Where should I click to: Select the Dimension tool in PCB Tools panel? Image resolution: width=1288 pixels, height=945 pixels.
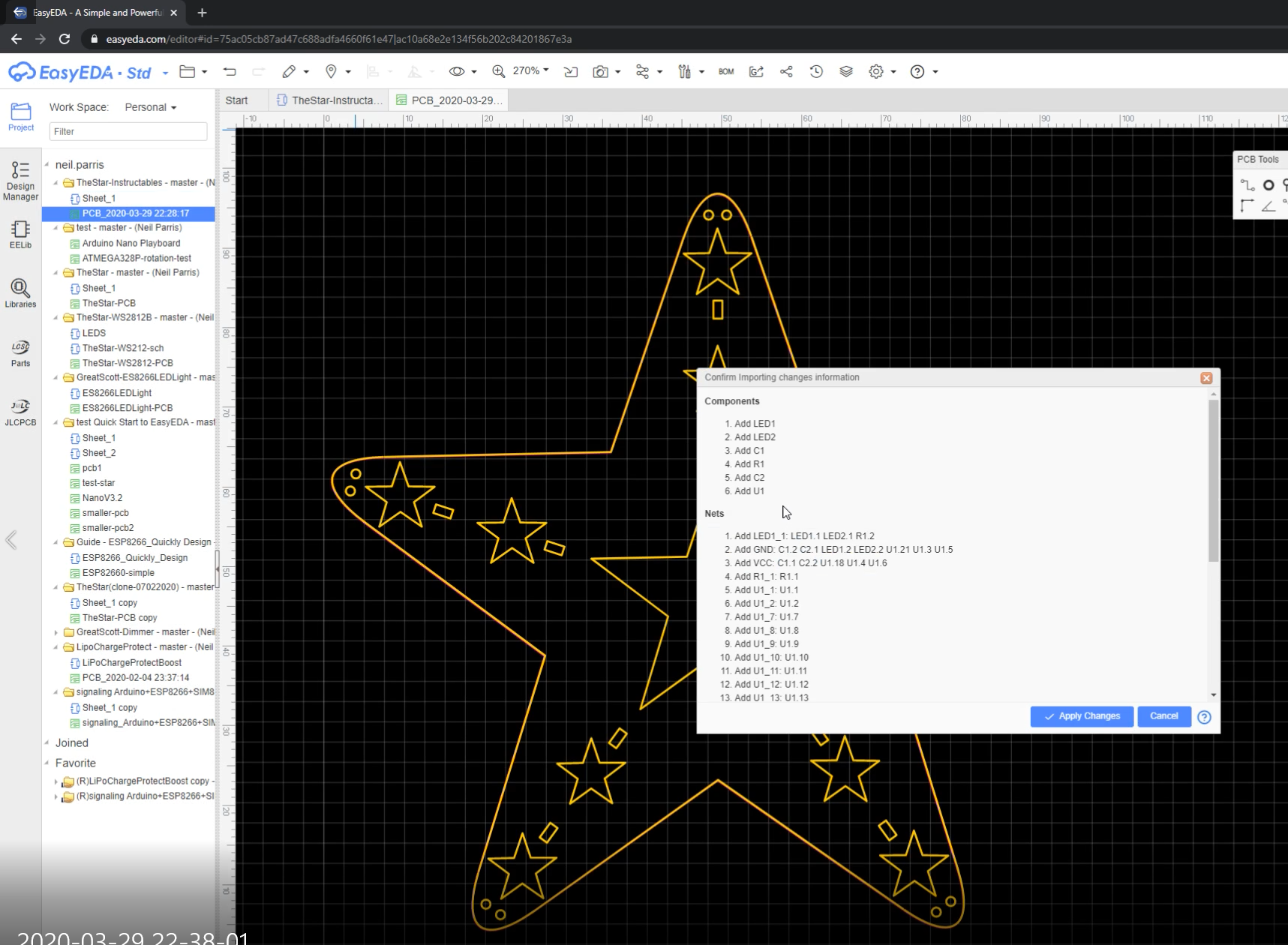1247,205
